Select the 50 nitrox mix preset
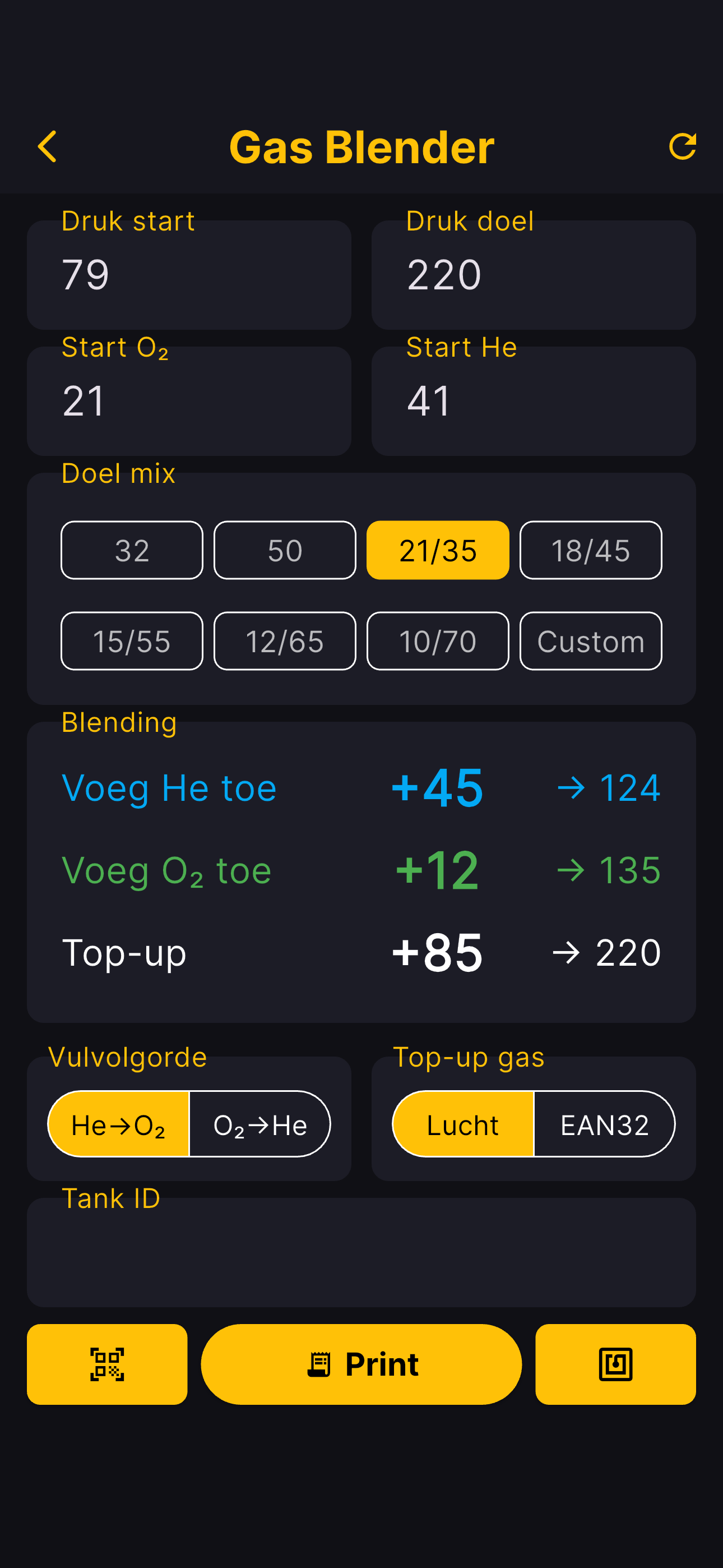This screenshot has height=1568, width=723. [285, 550]
